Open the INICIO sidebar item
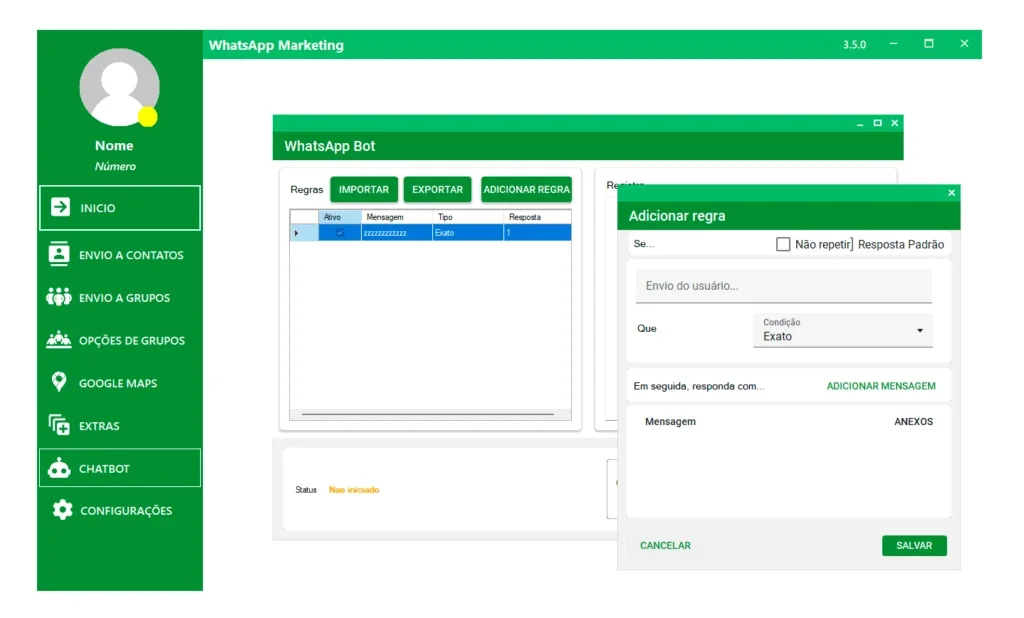 point(120,208)
